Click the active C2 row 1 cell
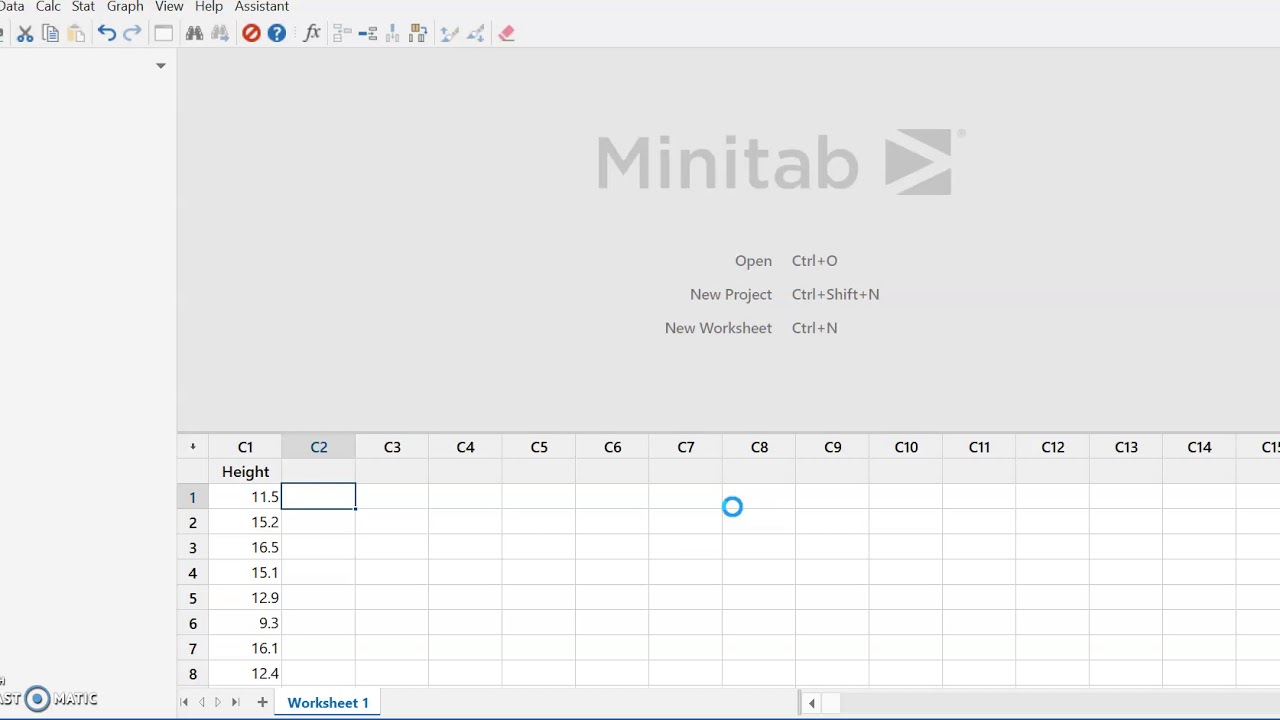 pyautogui.click(x=319, y=497)
